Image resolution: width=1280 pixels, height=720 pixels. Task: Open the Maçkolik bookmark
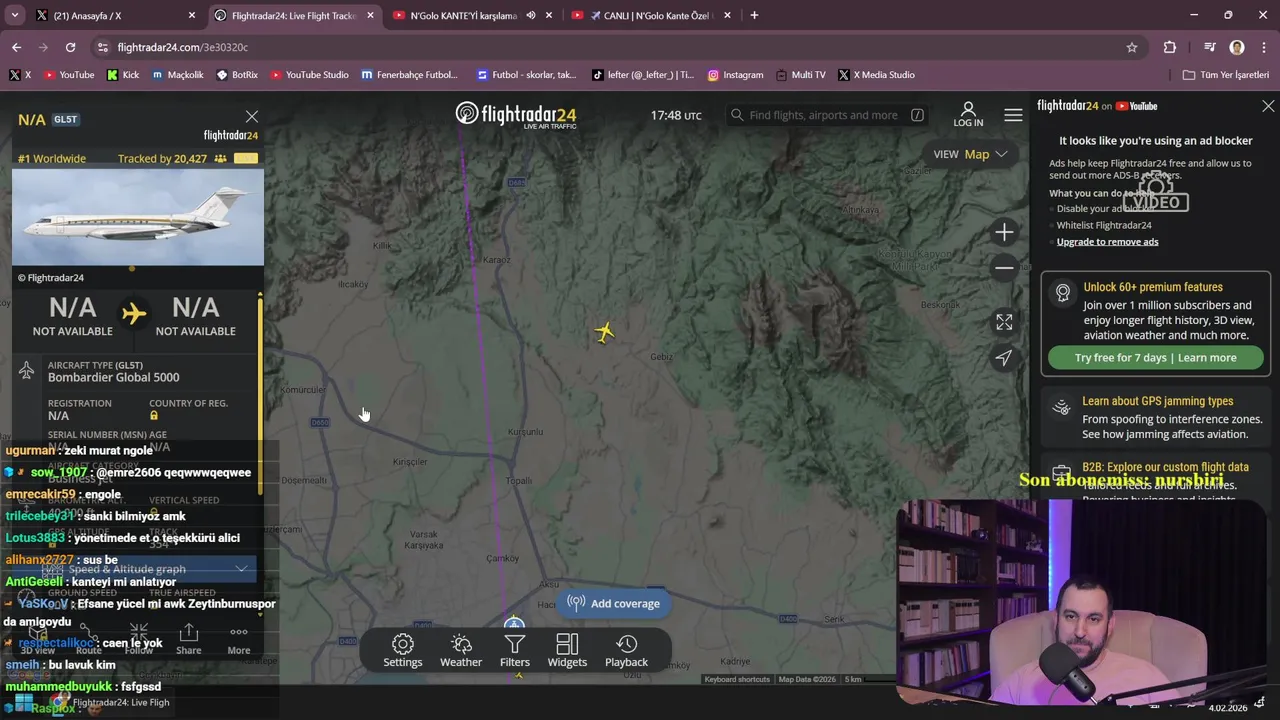coord(177,75)
